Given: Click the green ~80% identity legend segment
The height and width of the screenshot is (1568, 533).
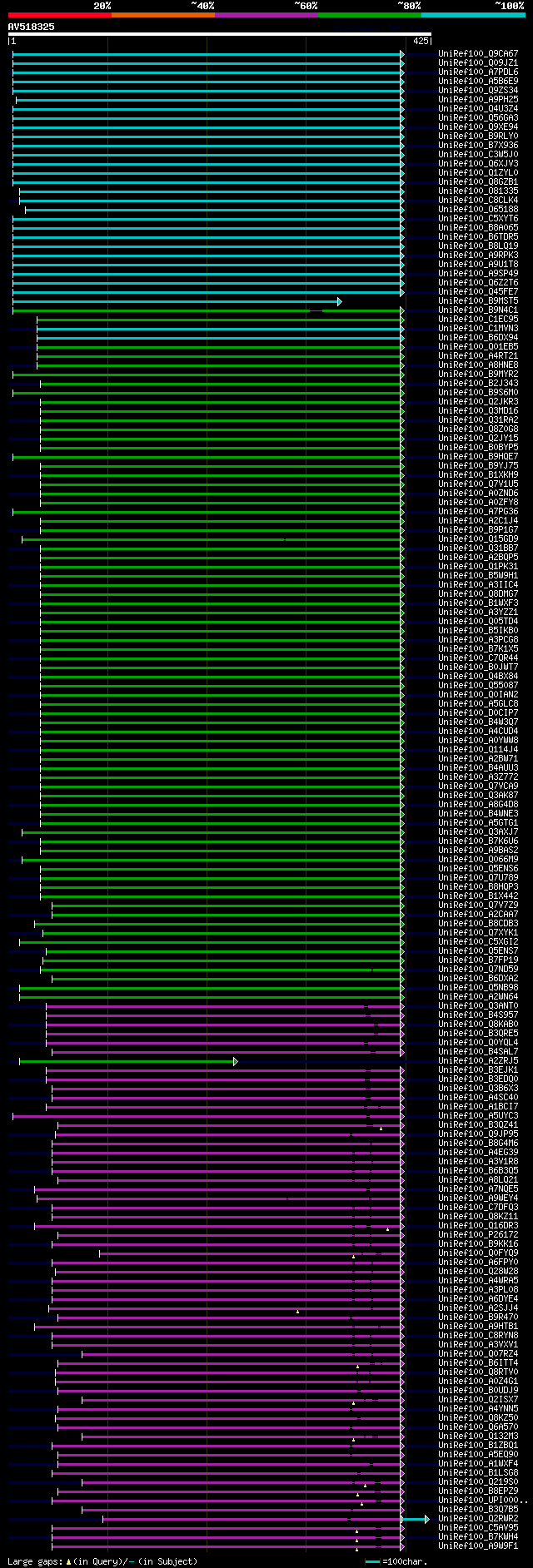Looking at the screenshot, I should tap(369, 15).
